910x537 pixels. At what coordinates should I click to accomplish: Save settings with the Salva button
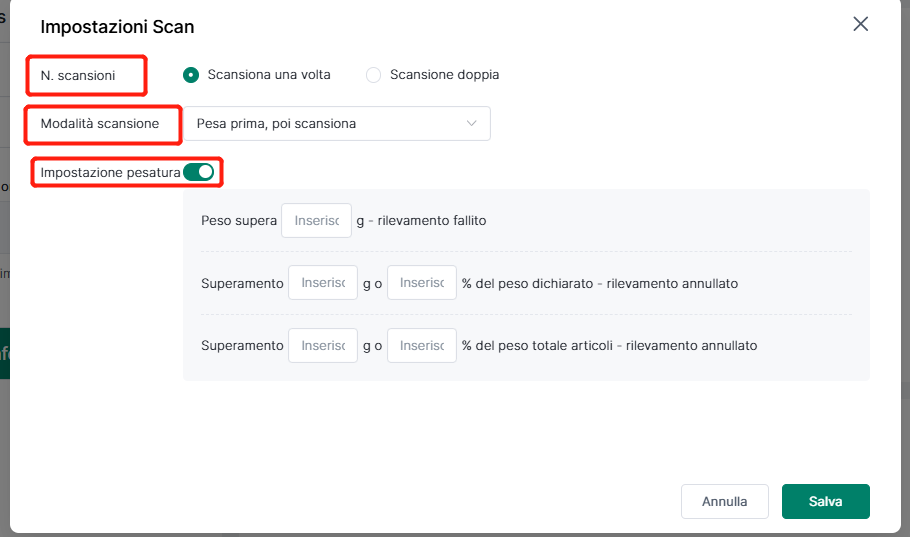click(x=825, y=501)
